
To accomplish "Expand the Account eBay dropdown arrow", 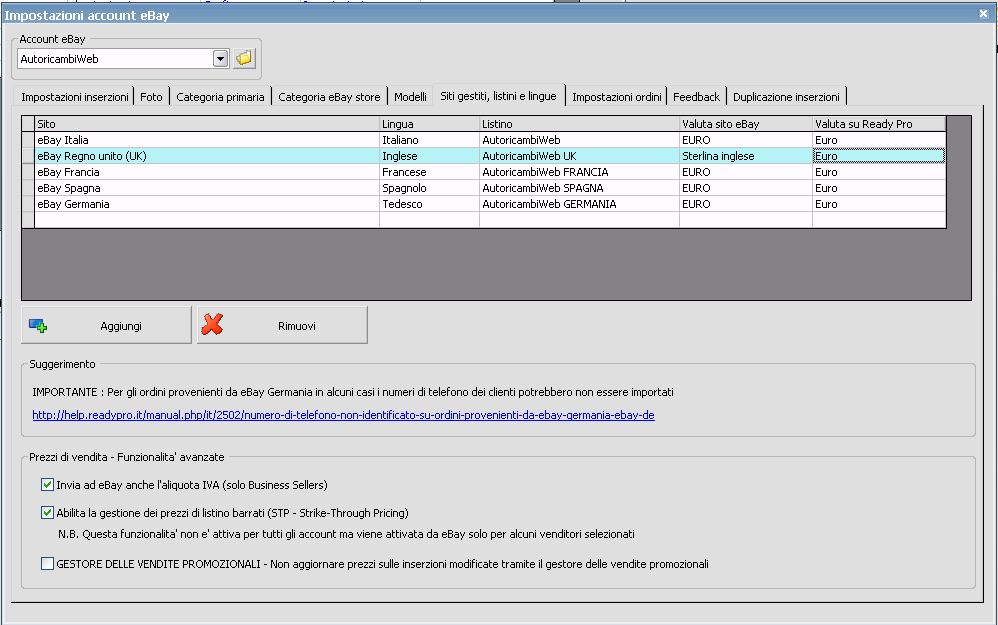I will (x=220, y=59).
